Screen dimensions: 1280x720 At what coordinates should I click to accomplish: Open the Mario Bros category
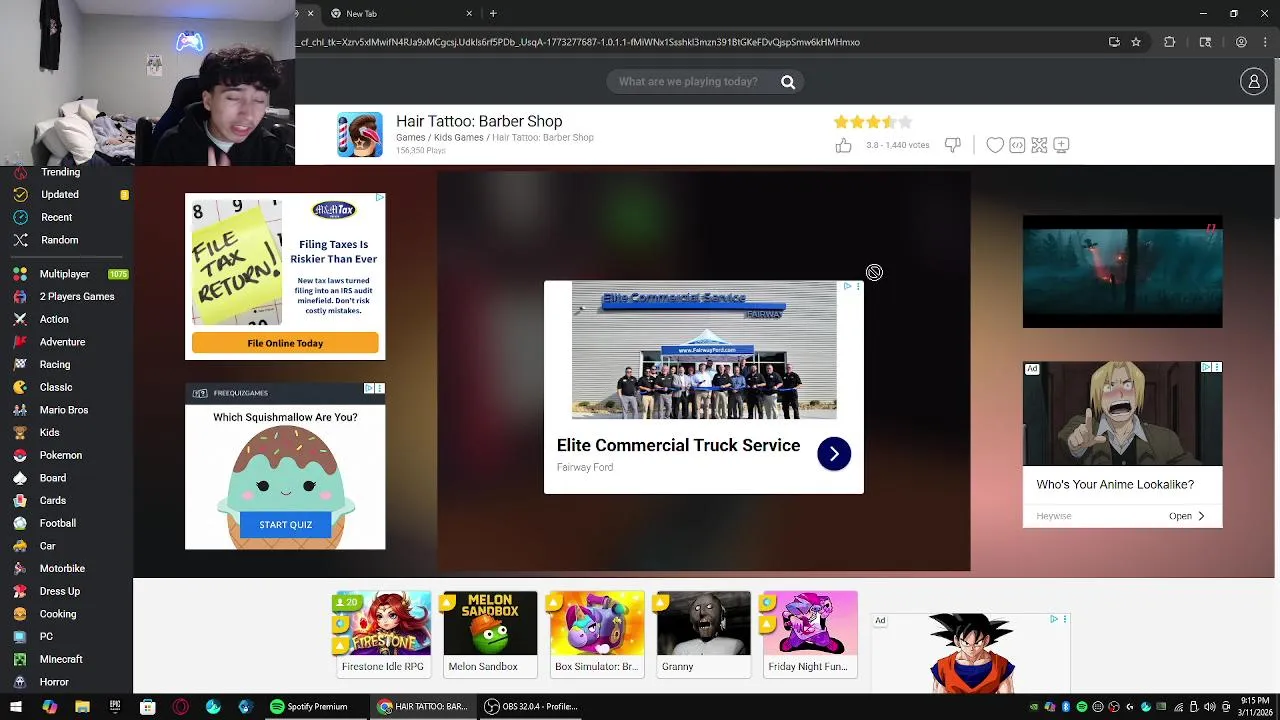point(66,410)
